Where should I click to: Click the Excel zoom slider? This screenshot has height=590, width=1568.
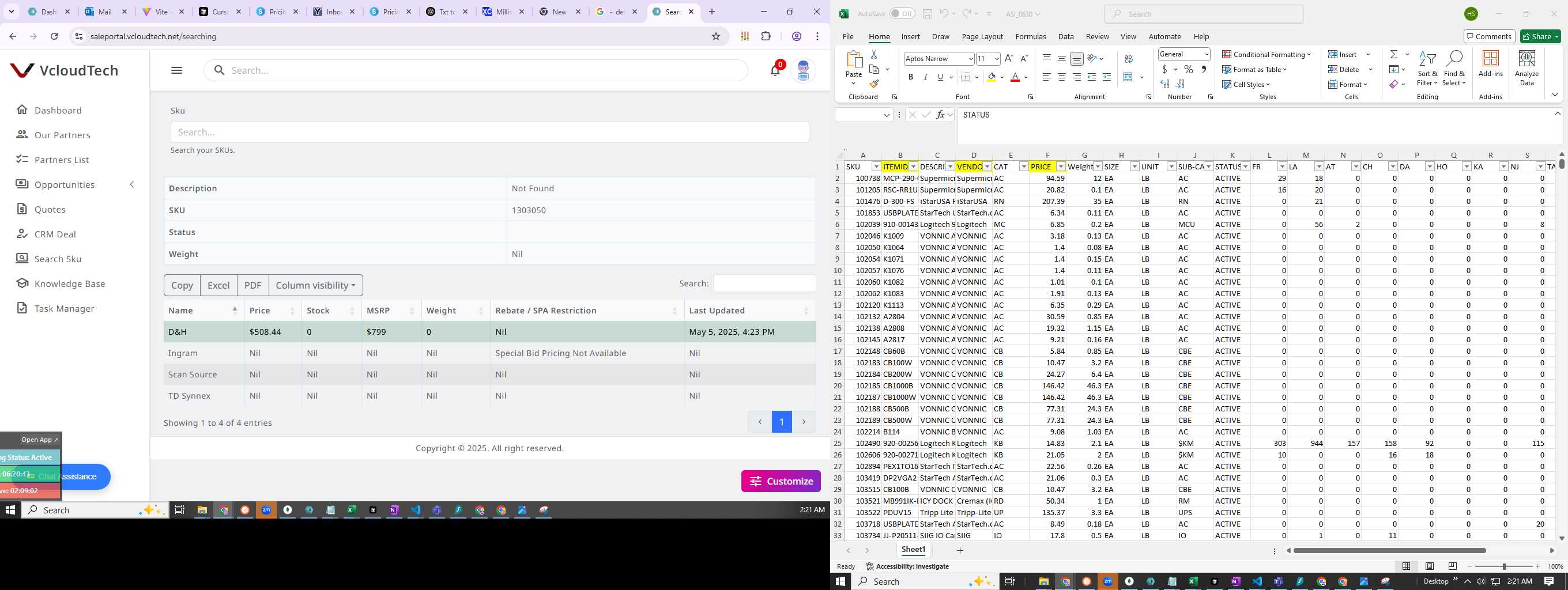coord(1503,566)
